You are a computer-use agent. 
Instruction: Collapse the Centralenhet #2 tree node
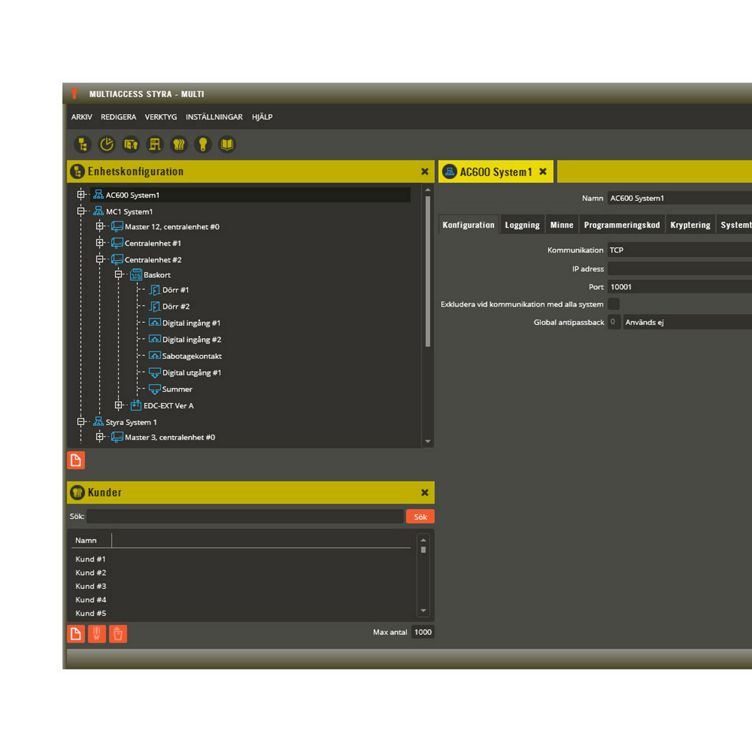pos(100,259)
